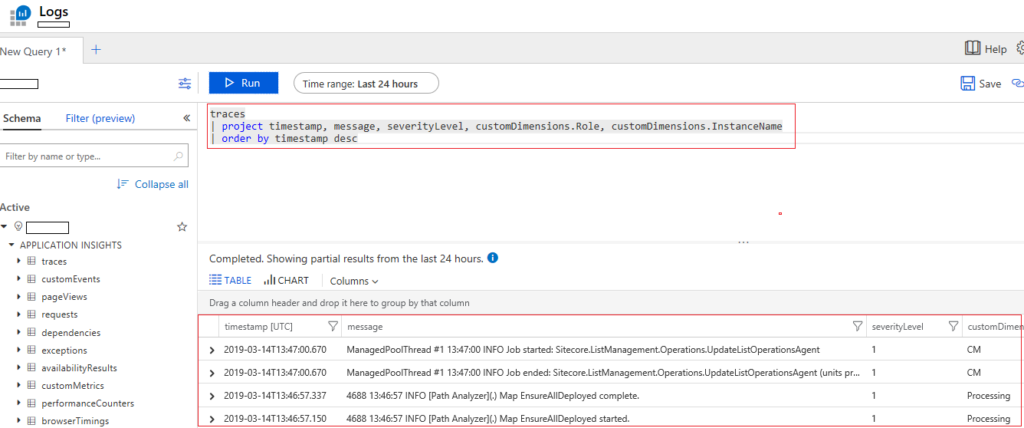Filter the timestamp column
The image size is (1024, 428).
[x=332, y=326]
